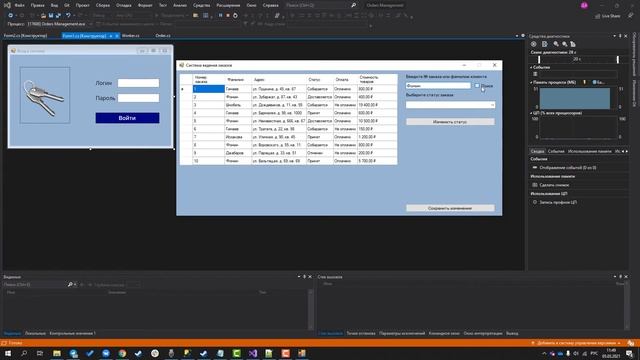This screenshot has width=640, height=360.
Task: Switch to the Worker.cs tab
Action: (131, 36)
